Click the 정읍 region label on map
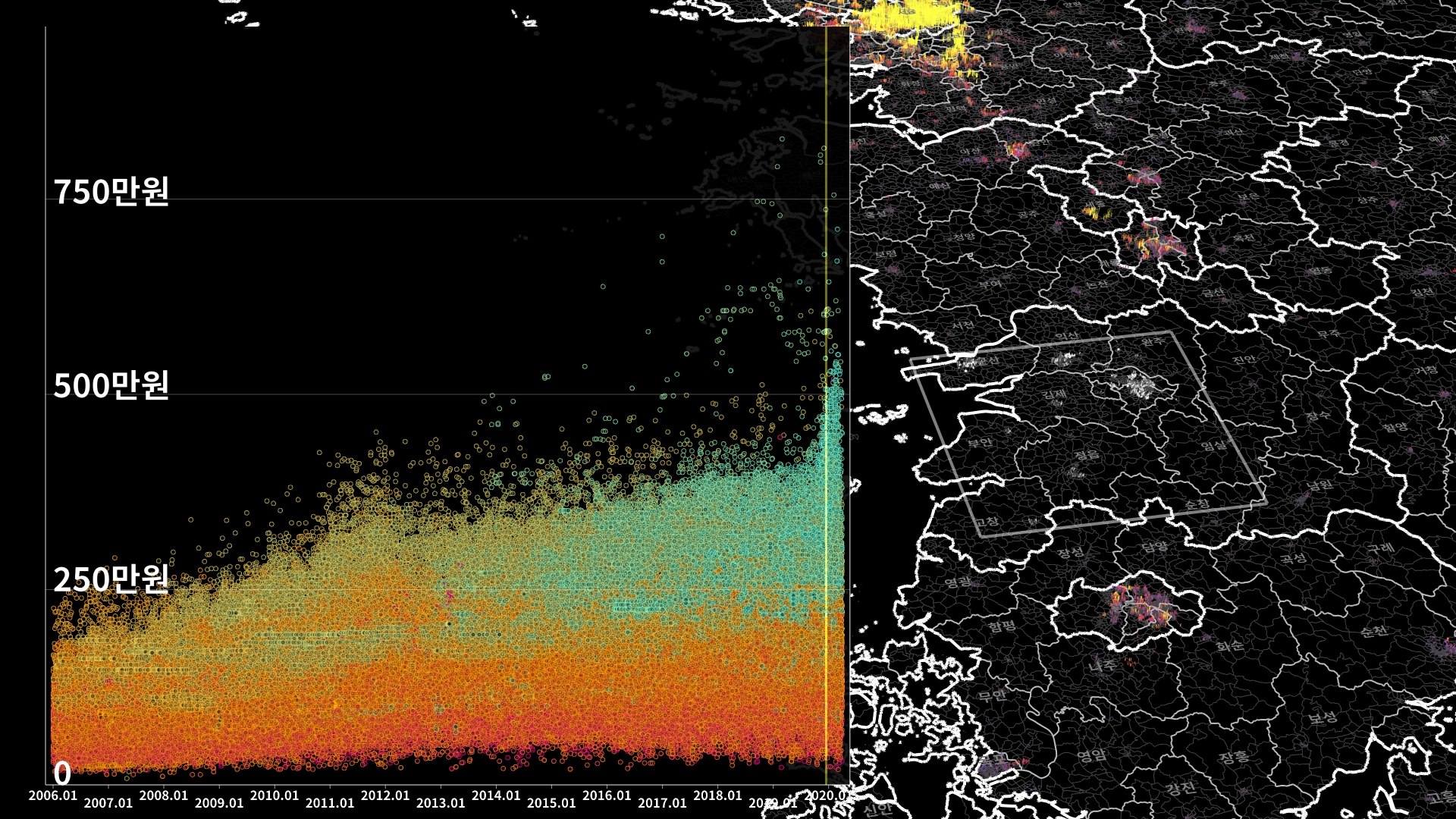Viewport: 1456px width, 819px height. tap(1086, 455)
